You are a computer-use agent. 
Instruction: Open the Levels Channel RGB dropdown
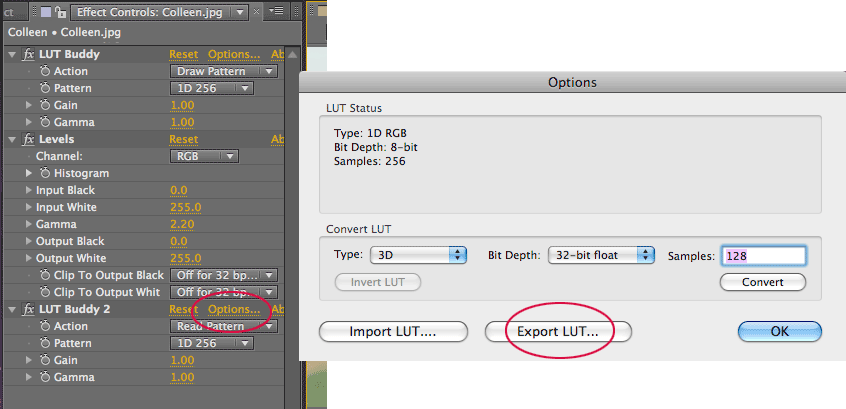(x=203, y=156)
